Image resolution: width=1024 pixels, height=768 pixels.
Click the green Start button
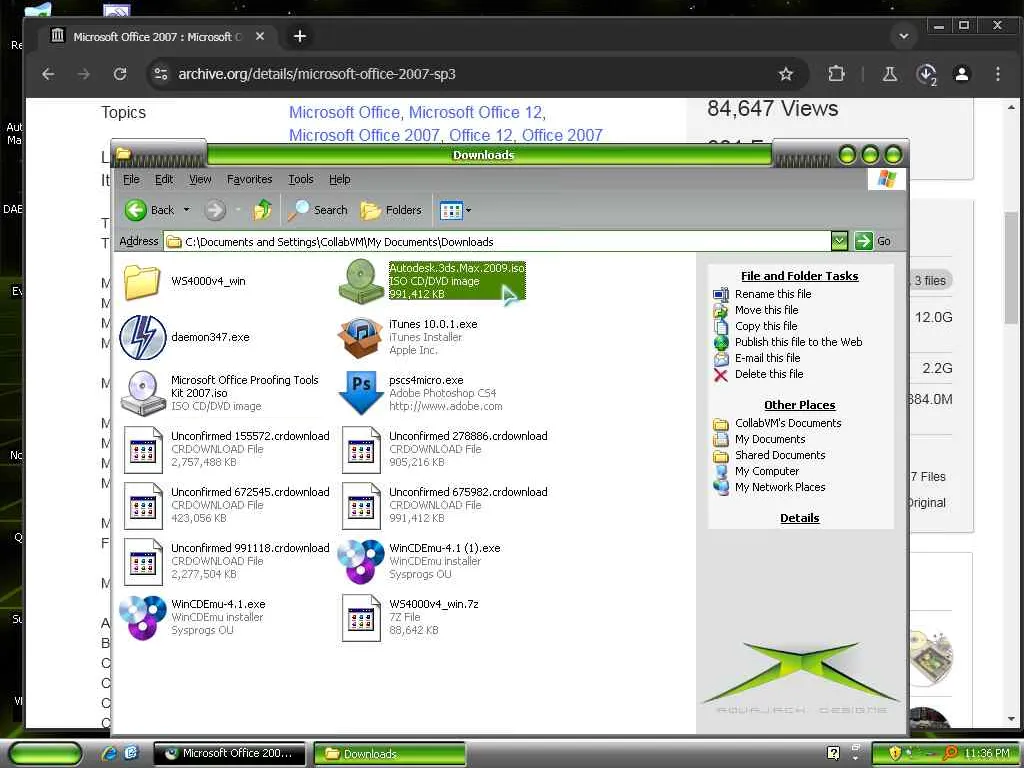point(45,754)
